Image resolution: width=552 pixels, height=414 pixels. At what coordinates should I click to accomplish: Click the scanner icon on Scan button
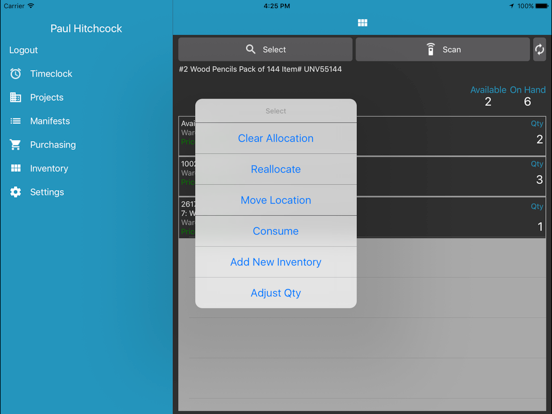pyautogui.click(x=431, y=49)
